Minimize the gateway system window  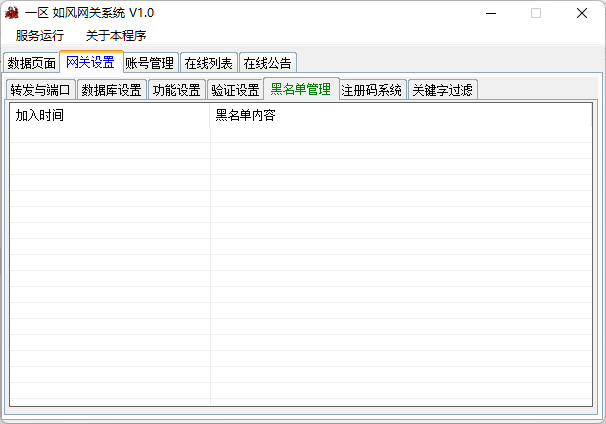click(490, 13)
